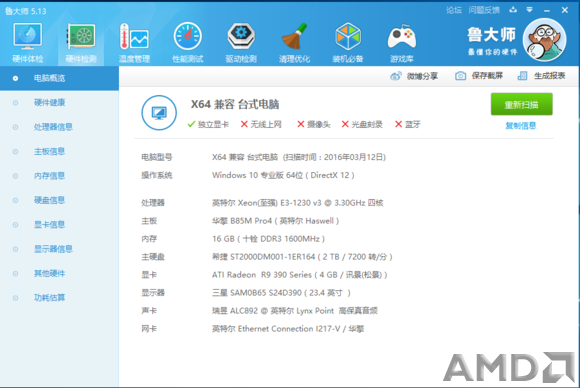
Task: Click the 华擎 B85M Pro4 motherboard value
Action: 275,221
